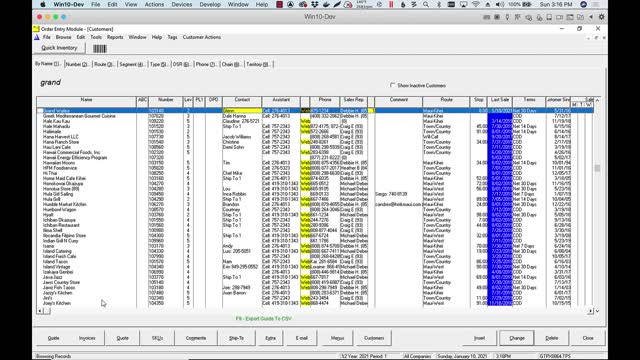Click the Comments button
The height and width of the screenshot is (360, 640).
(196, 338)
